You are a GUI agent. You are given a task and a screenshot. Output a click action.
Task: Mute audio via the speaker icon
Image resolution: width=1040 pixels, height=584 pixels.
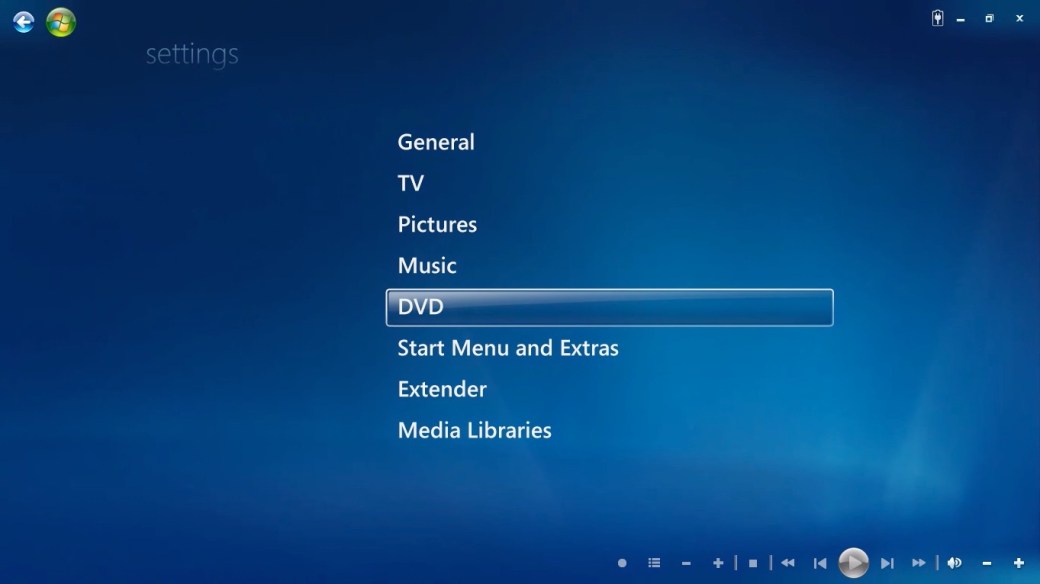954,563
